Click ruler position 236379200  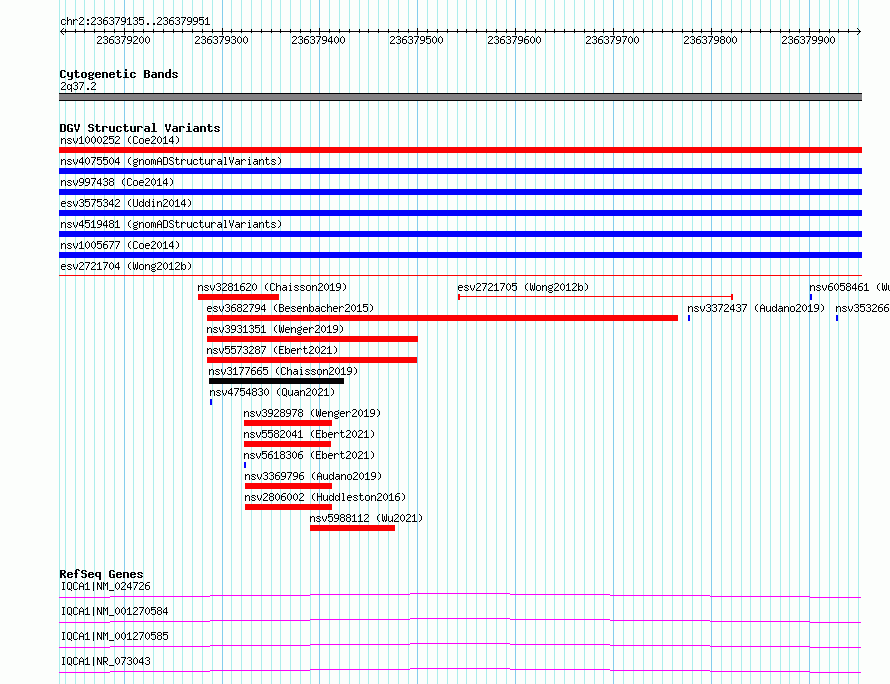(x=123, y=40)
